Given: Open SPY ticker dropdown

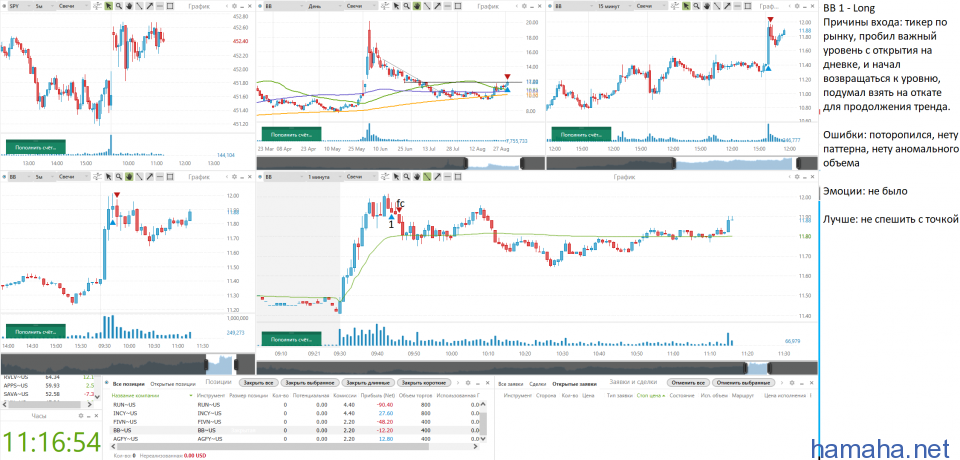Looking at the screenshot, I should click(20, 6).
